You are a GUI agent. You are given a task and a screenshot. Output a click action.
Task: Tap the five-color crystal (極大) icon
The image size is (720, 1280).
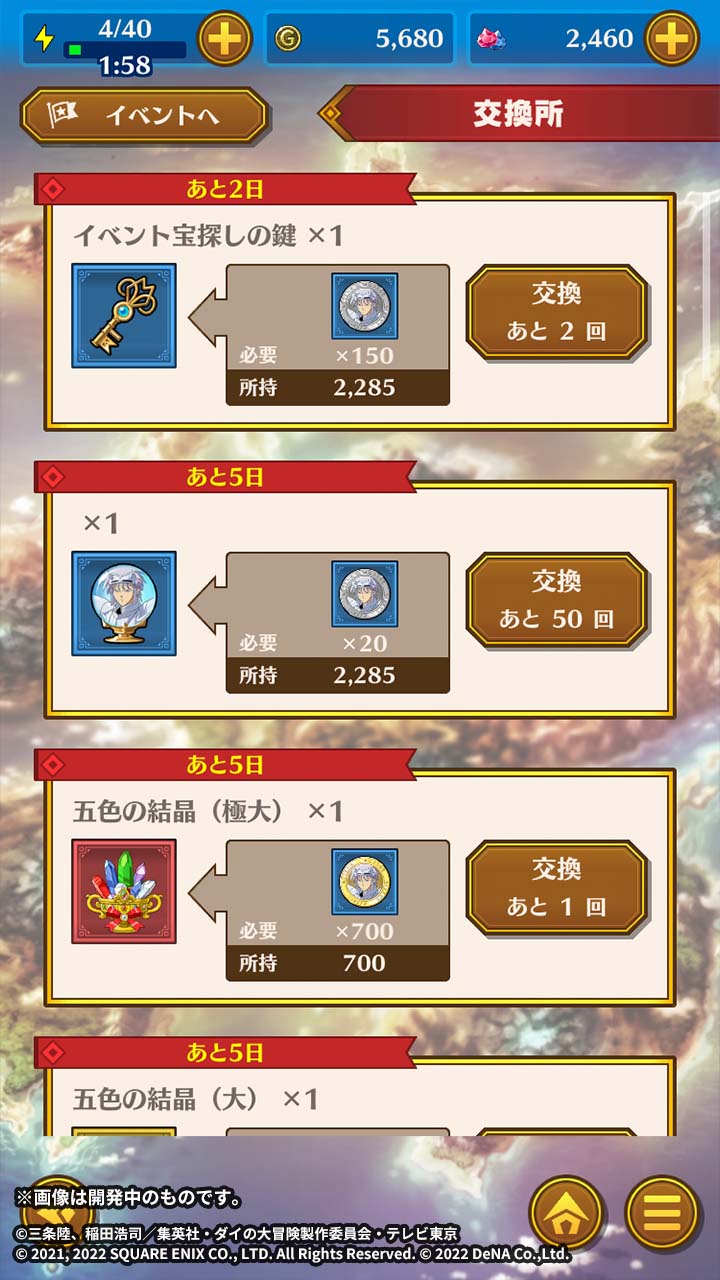124,892
